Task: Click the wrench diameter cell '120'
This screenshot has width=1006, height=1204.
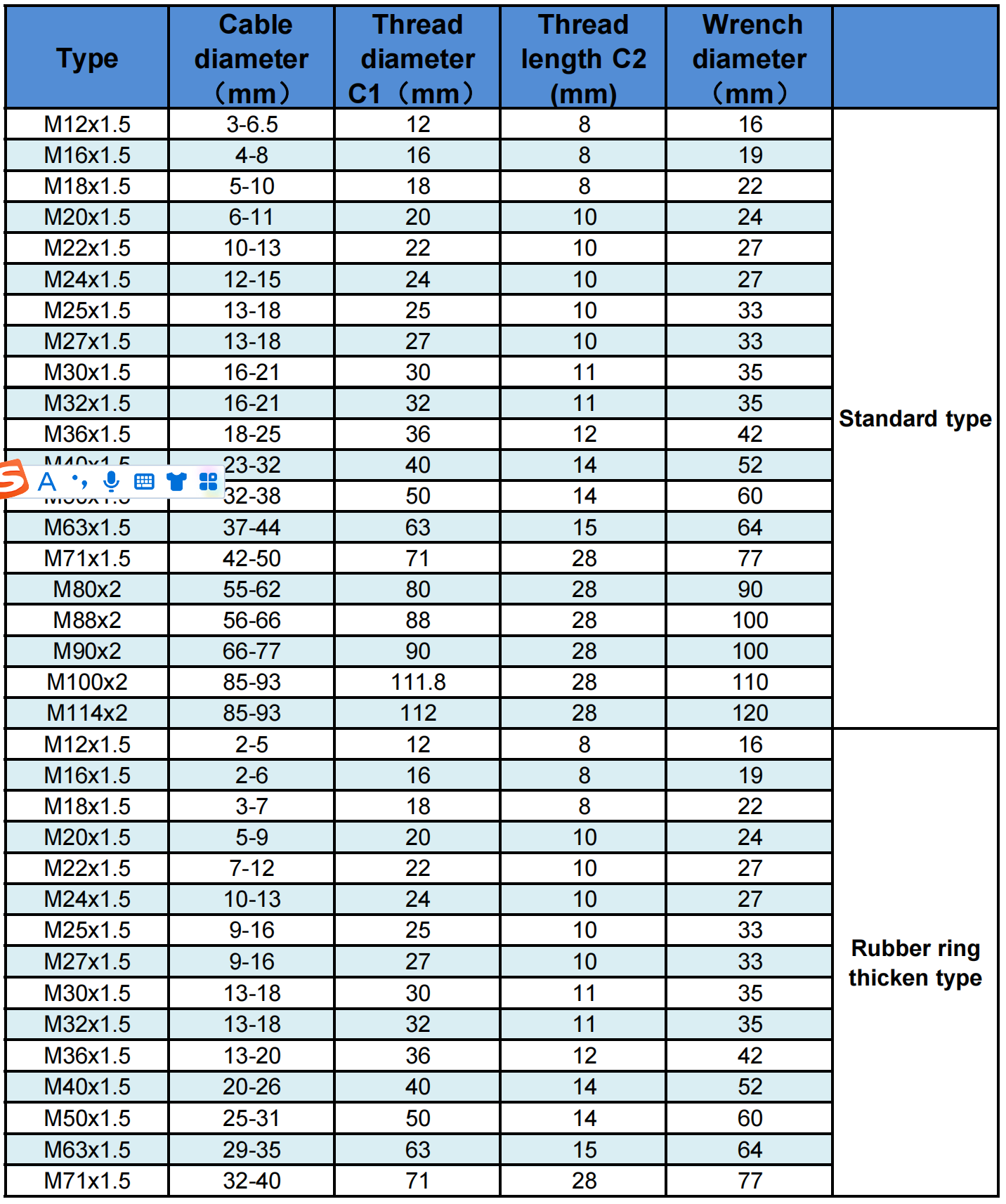Action: point(750,713)
